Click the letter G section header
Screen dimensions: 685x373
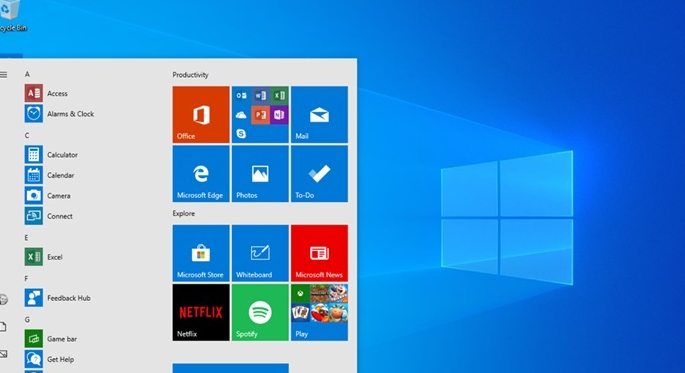click(27, 320)
